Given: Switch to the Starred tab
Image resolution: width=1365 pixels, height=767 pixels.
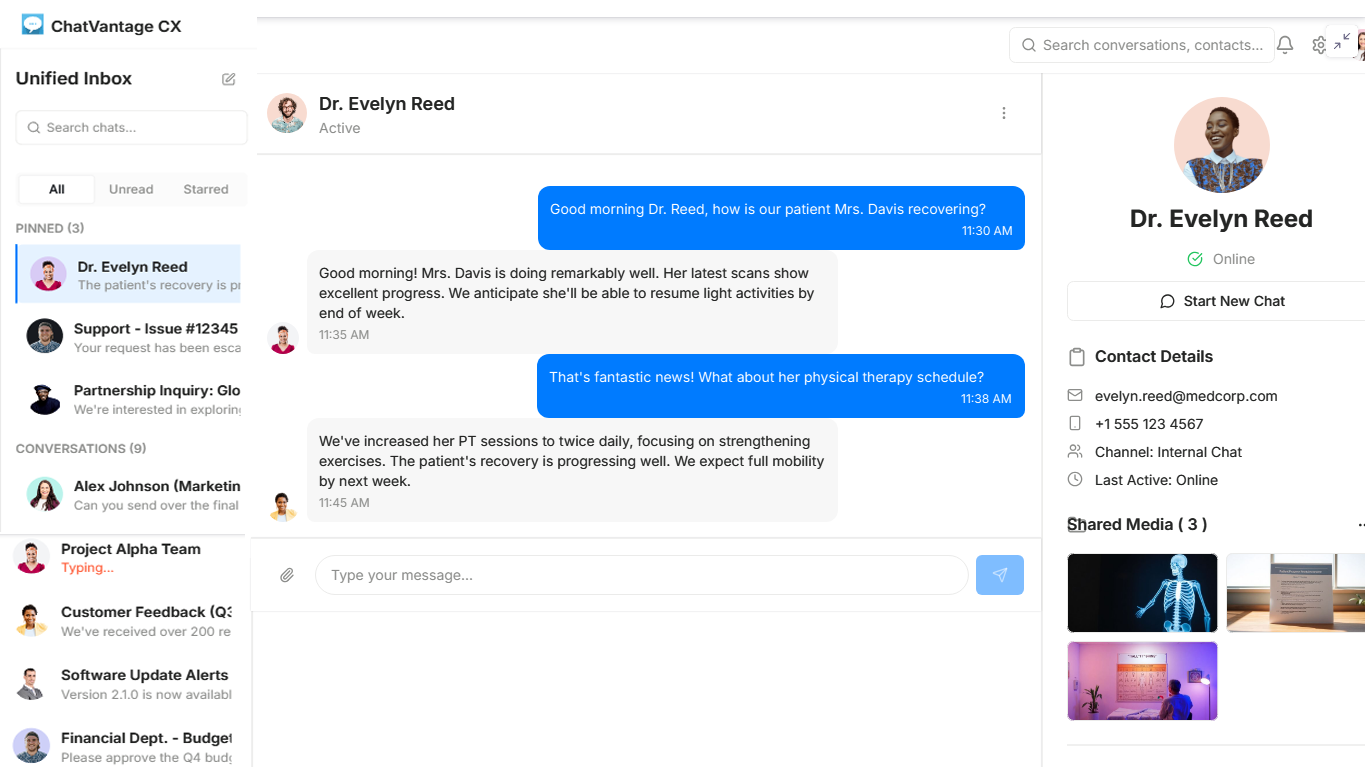Looking at the screenshot, I should coord(206,189).
